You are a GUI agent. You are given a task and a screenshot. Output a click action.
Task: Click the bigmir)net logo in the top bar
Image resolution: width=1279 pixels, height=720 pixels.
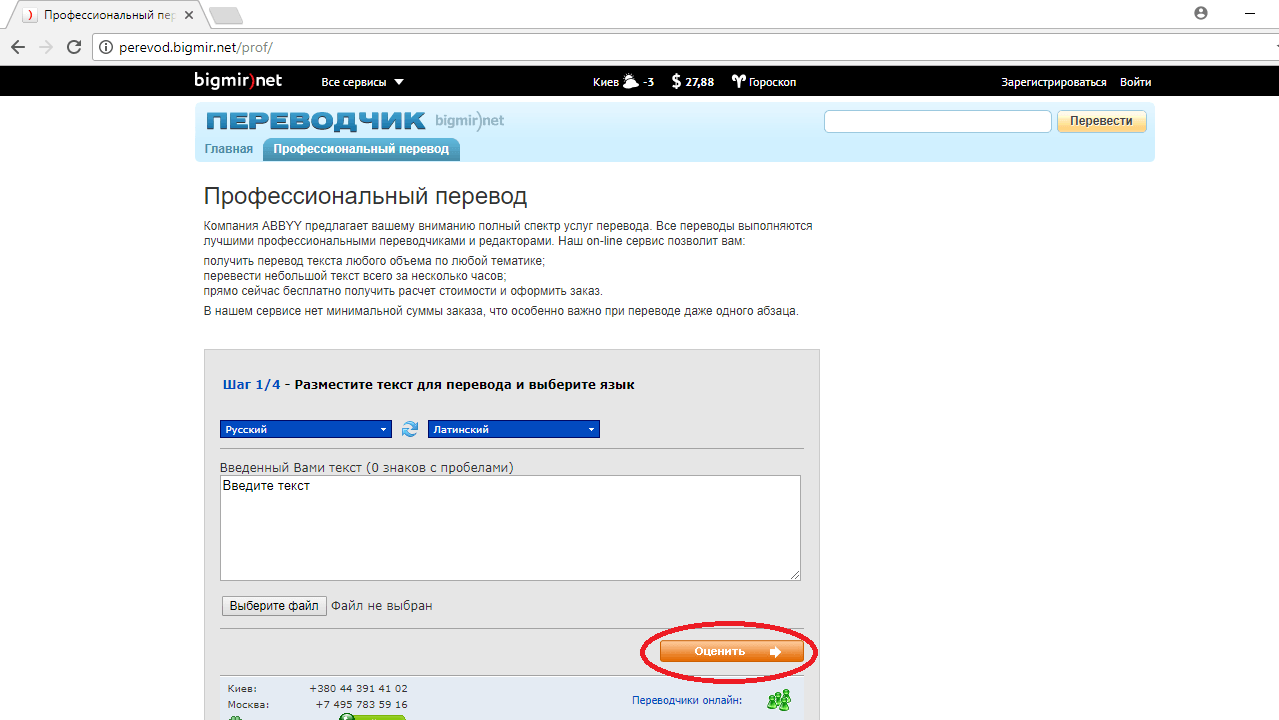[x=238, y=81]
